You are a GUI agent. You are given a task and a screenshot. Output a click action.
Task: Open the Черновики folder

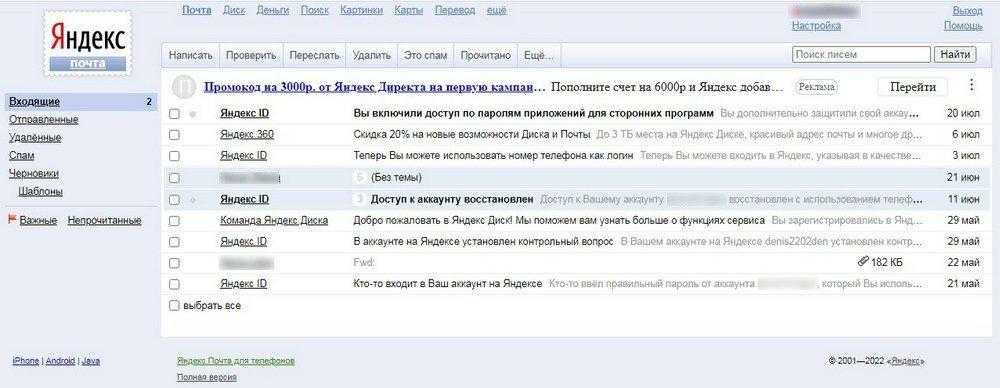(34, 173)
